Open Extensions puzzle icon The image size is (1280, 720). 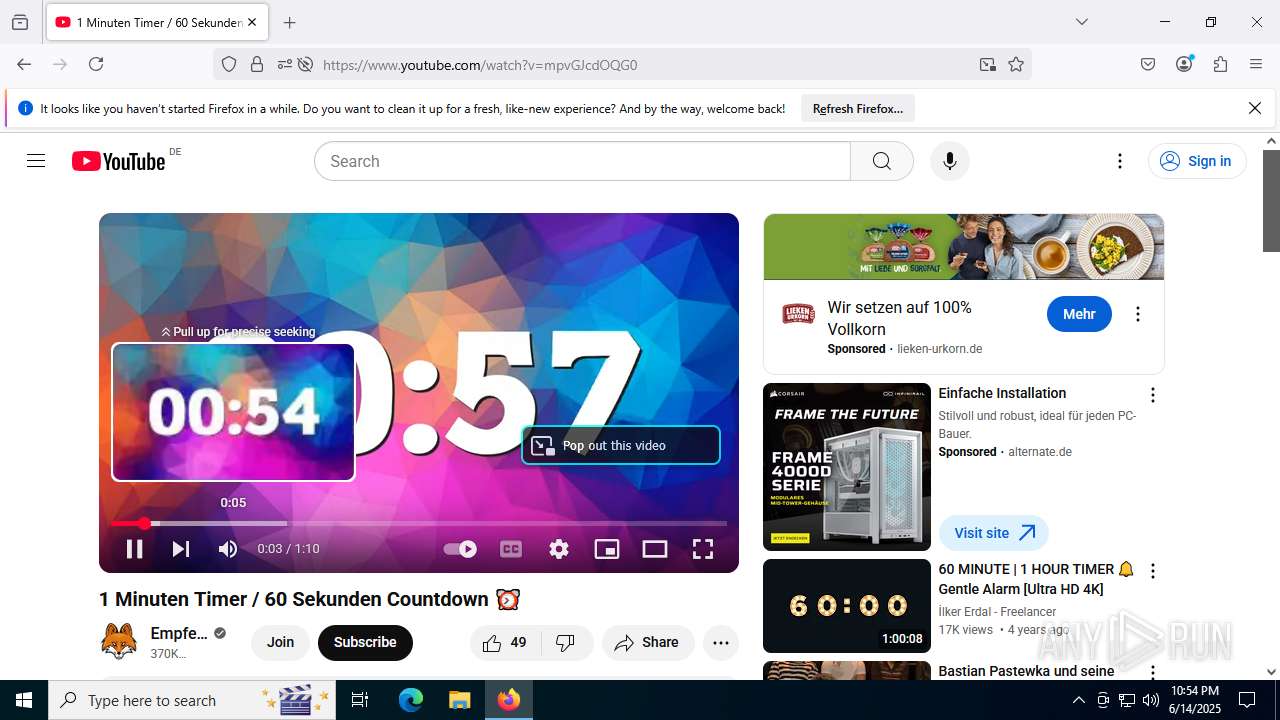1220,64
